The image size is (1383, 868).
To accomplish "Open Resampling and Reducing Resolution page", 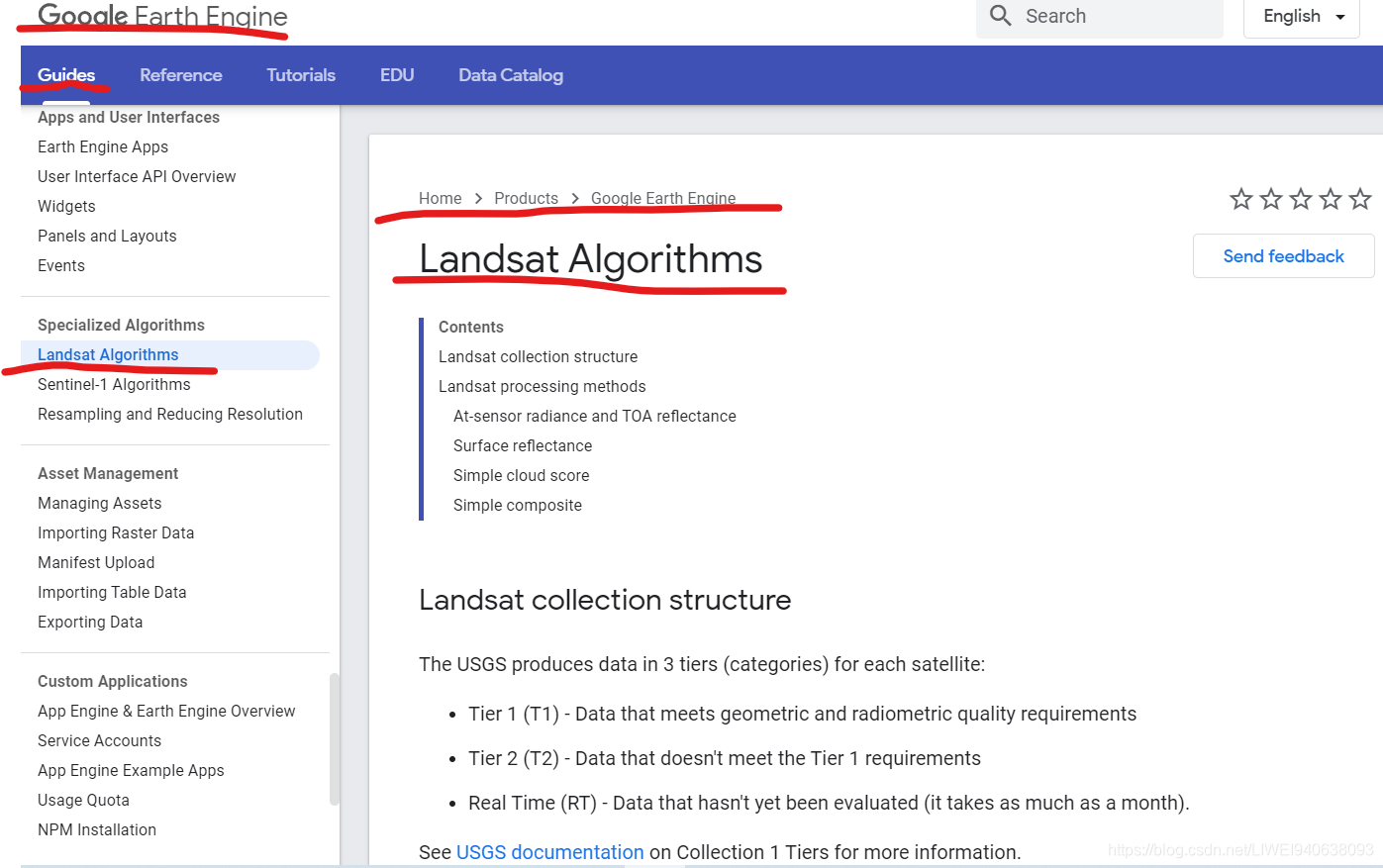I will (170, 414).
